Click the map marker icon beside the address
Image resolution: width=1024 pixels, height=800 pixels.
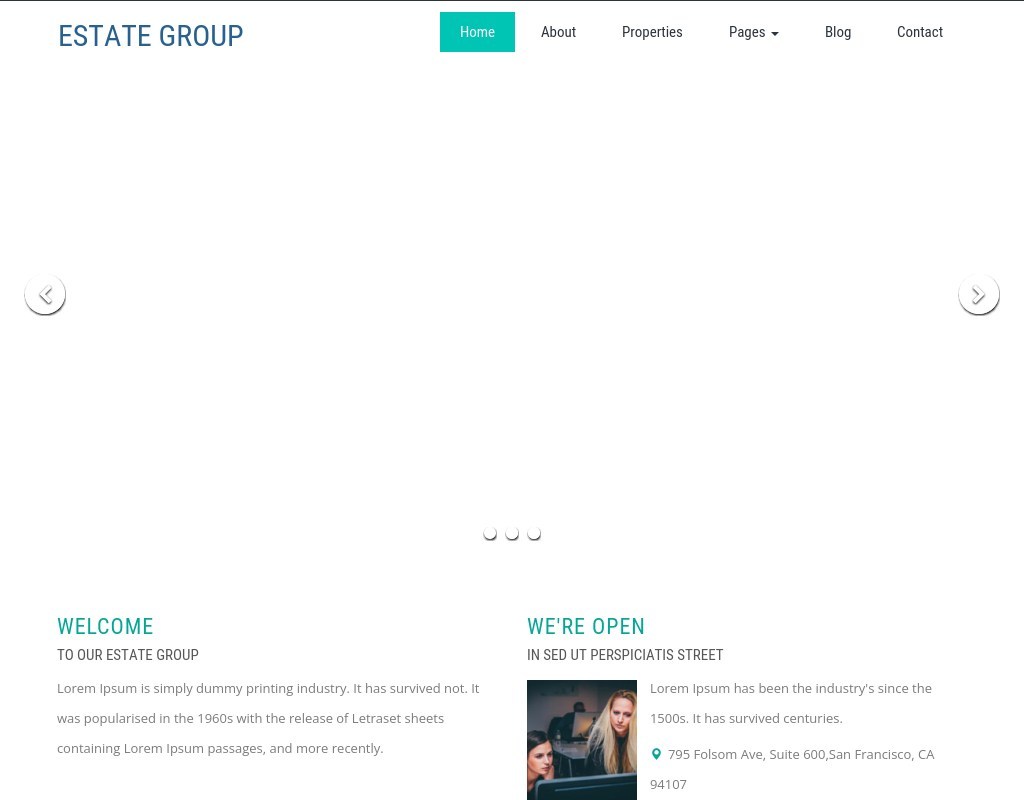coord(656,754)
